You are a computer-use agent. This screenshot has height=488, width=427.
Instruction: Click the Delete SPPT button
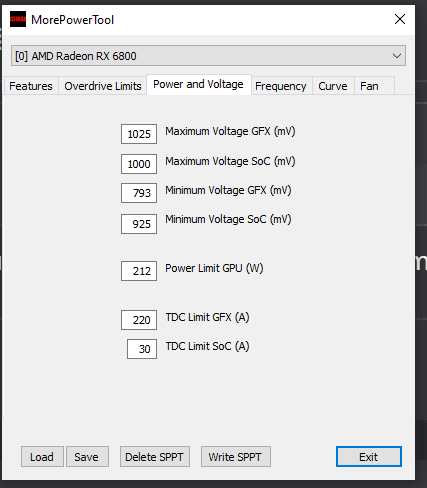(155, 457)
